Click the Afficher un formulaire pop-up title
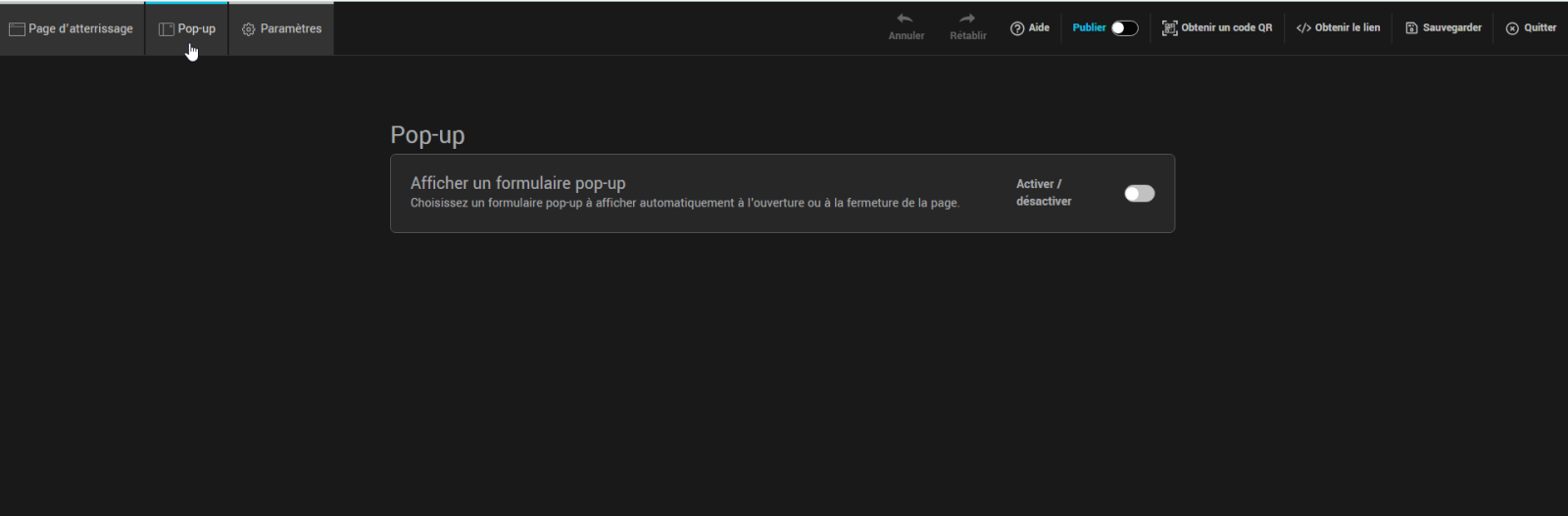This screenshot has width=1568, height=516. pyautogui.click(x=517, y=183)
